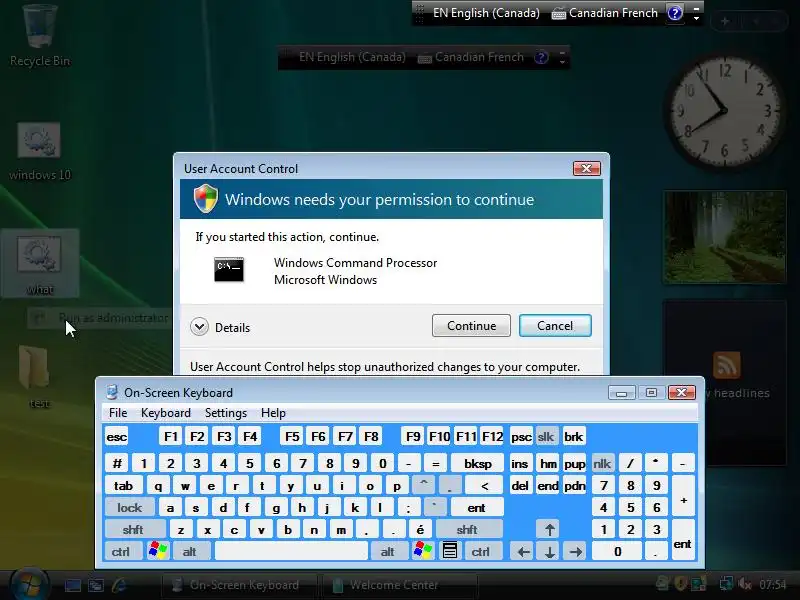Click the main ent key beside the letters
The height and width of the screenshot is (600, 800).
coord(477,508)
